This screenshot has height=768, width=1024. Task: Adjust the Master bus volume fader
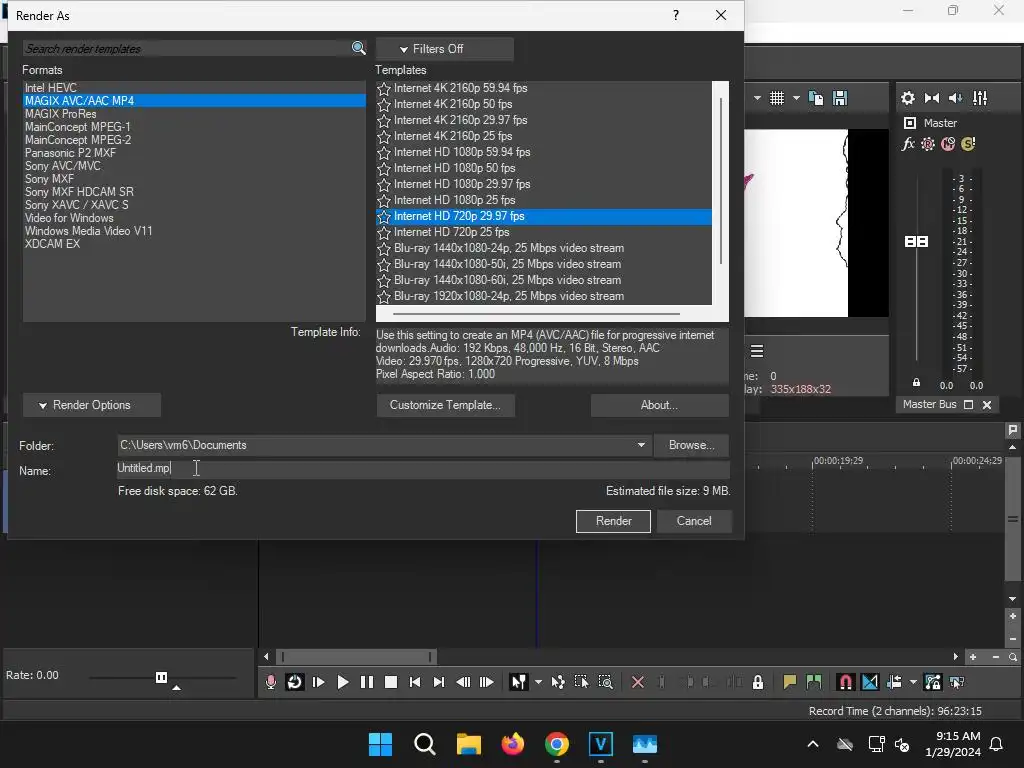(x=916, y=242)
